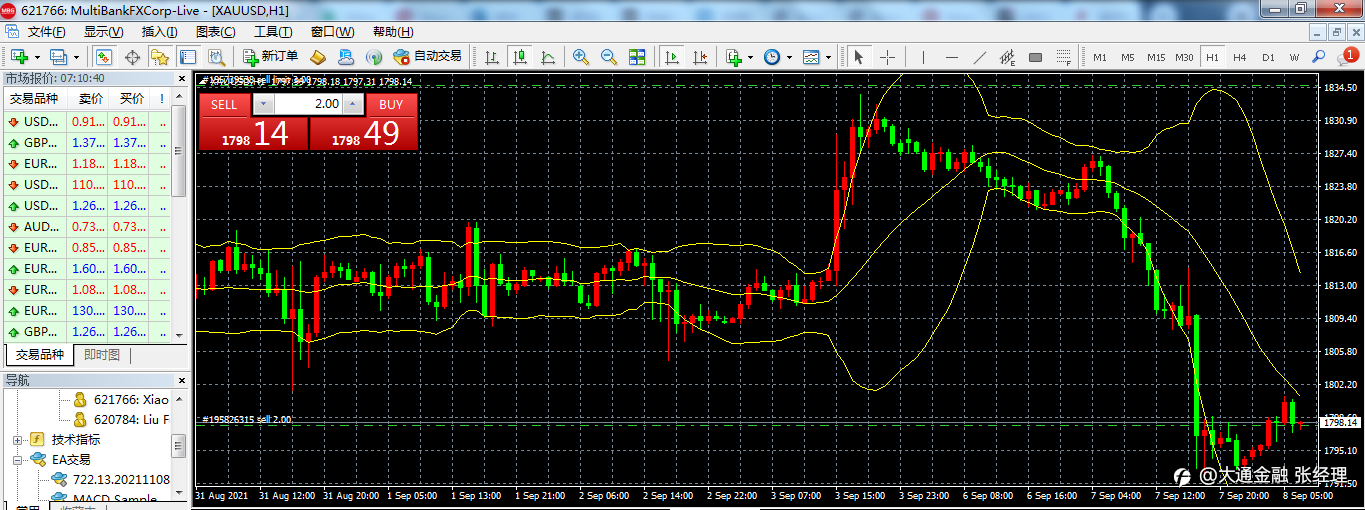Increase lot volume with up arrow
Image resolution: width=1365 pixels, height=510 pixels.
pyautogui.click(x=352, y=104)
